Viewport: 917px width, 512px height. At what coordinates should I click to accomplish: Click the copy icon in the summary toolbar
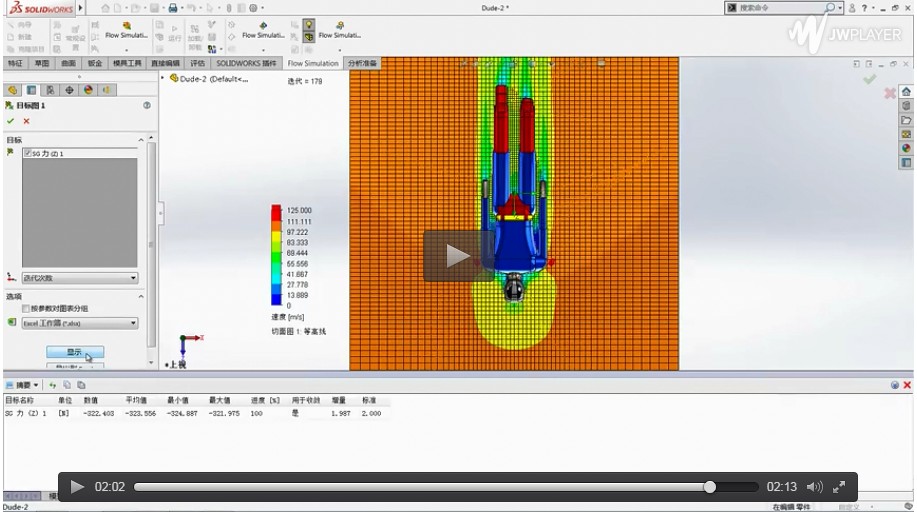pos(67,385)
